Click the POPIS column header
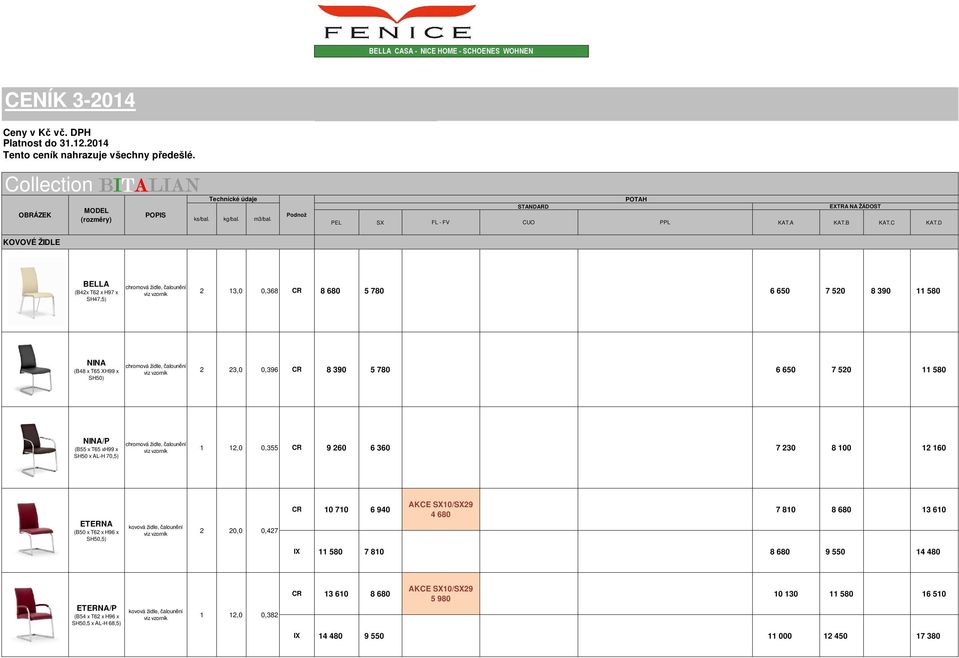 [155, 215]
